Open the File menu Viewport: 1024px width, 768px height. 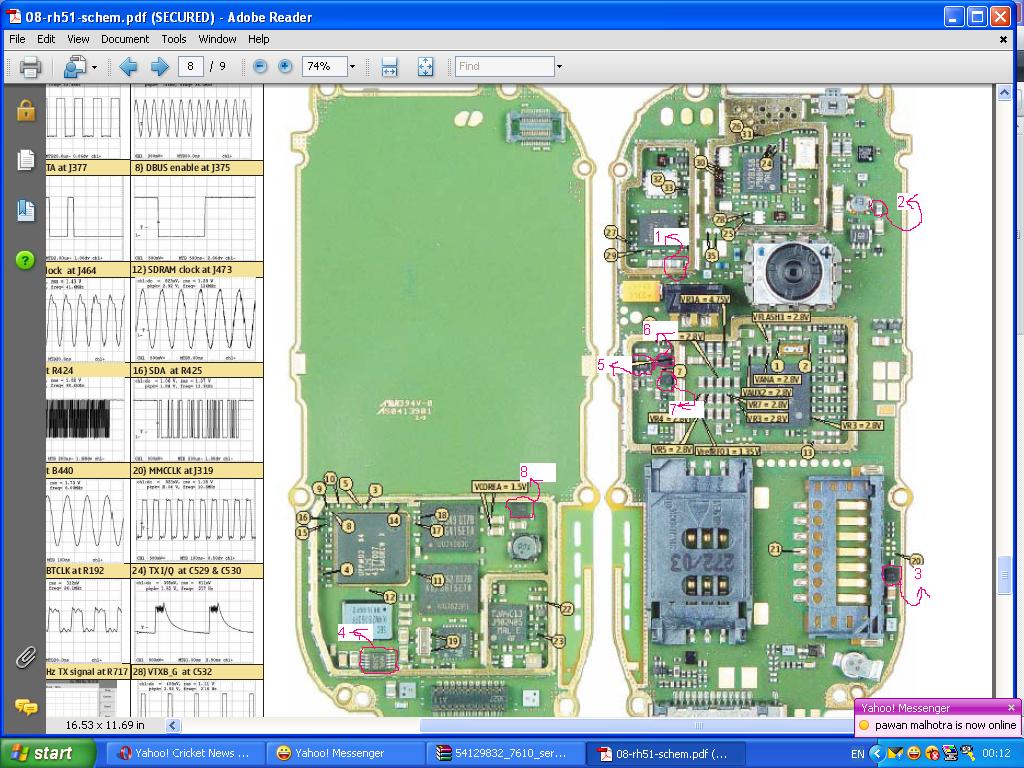[17, 39]
